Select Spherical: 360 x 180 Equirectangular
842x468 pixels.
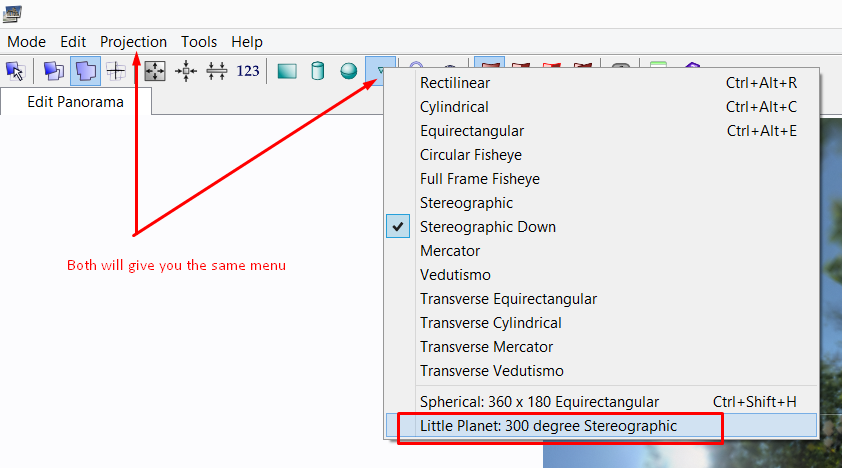tap(539, 402)
